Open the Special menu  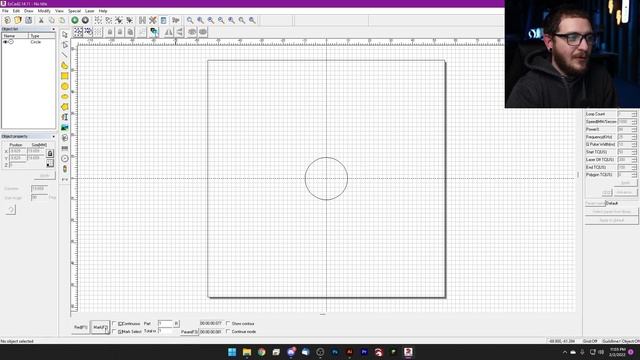(74, 11)
